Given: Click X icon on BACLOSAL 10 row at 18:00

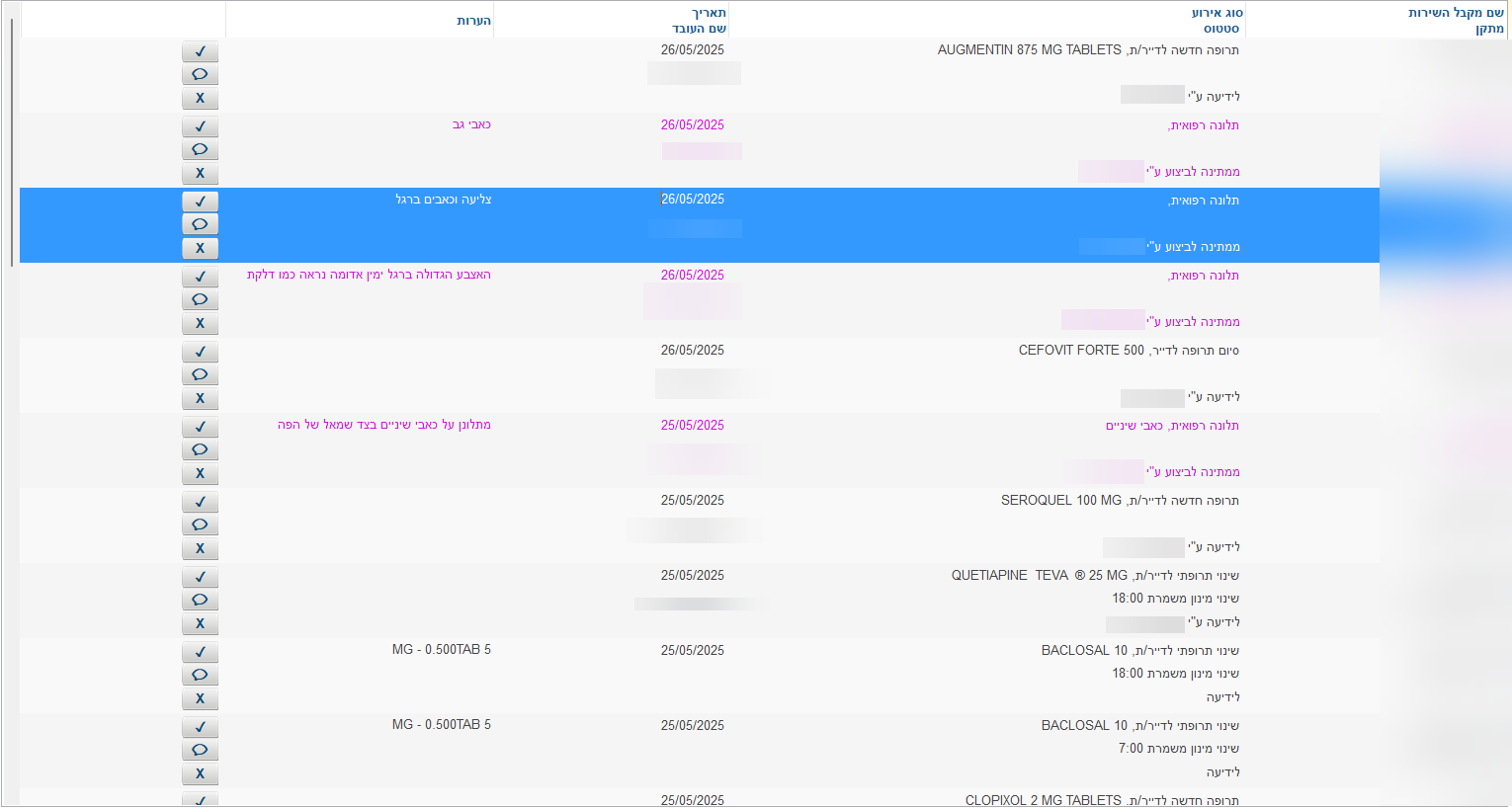Looking at the screenshot, I should tap(200, 699).
